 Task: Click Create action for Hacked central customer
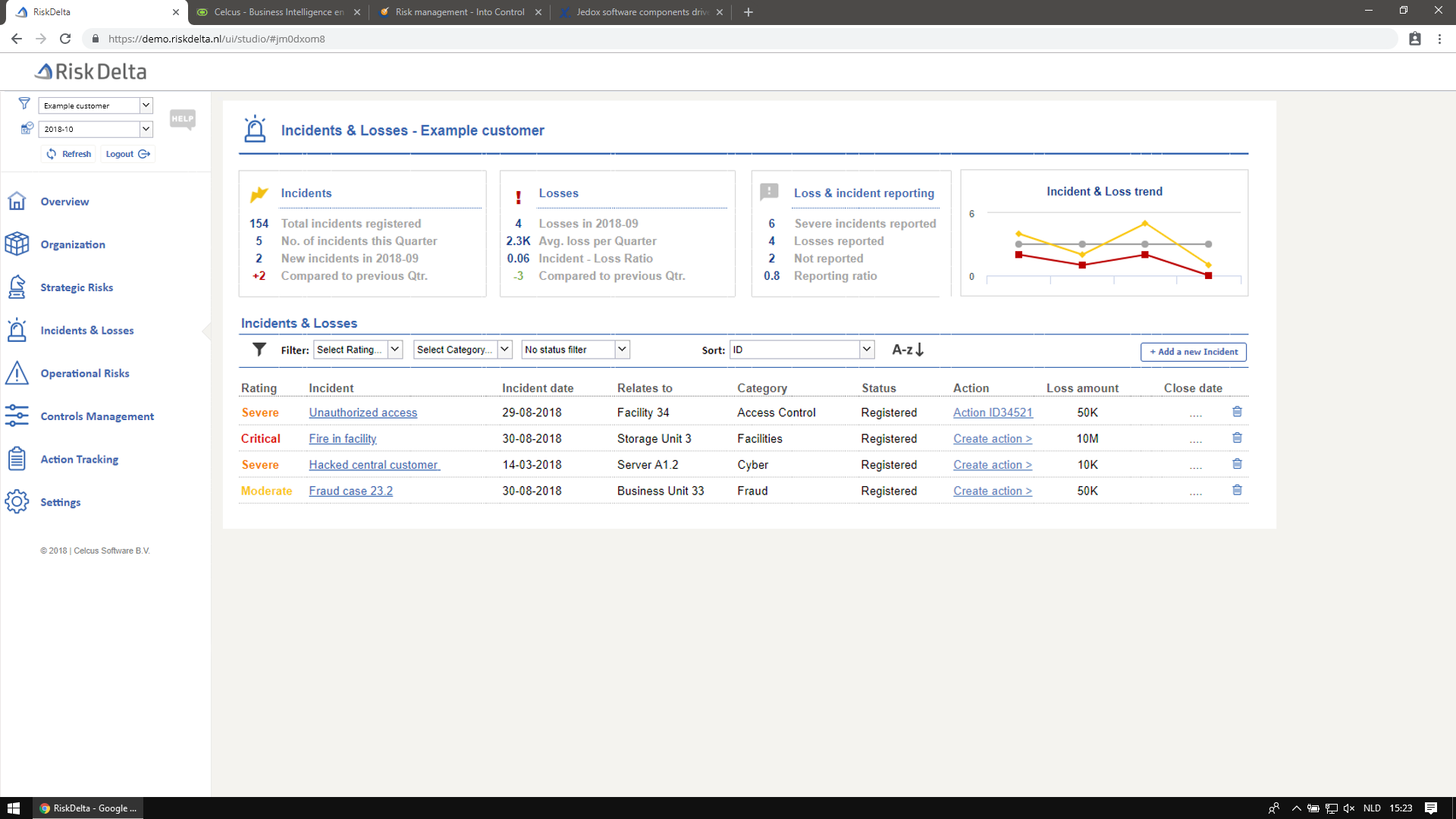click(x=993, y=465)
